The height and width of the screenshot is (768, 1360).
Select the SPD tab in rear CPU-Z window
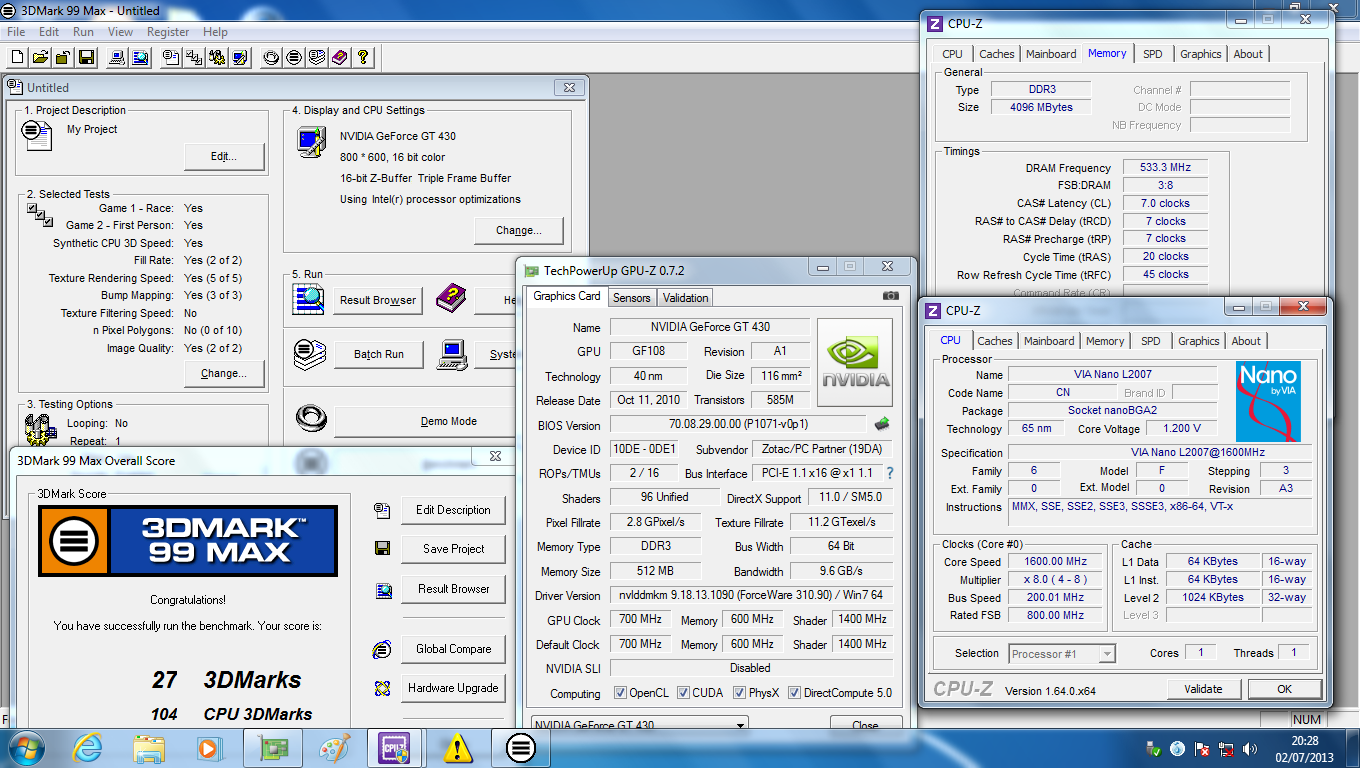(x=1153, y=54)
